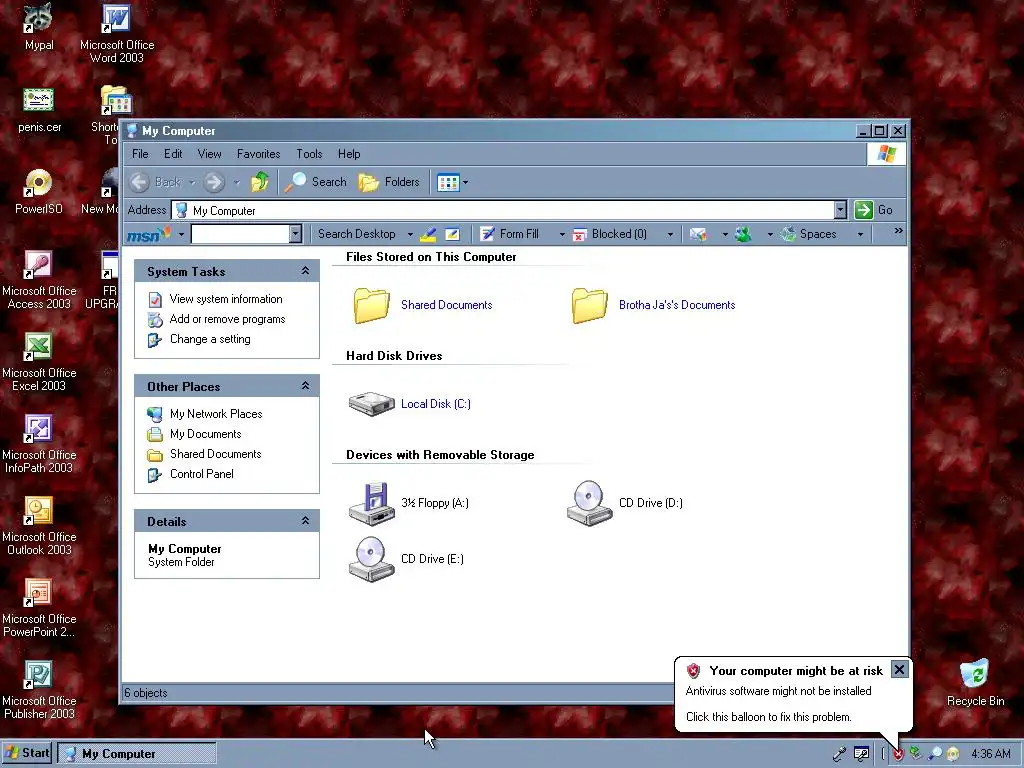Select the Shared Documents folder icon
The height and width of the screenshot is (768, 1024).
coord(372,305)
